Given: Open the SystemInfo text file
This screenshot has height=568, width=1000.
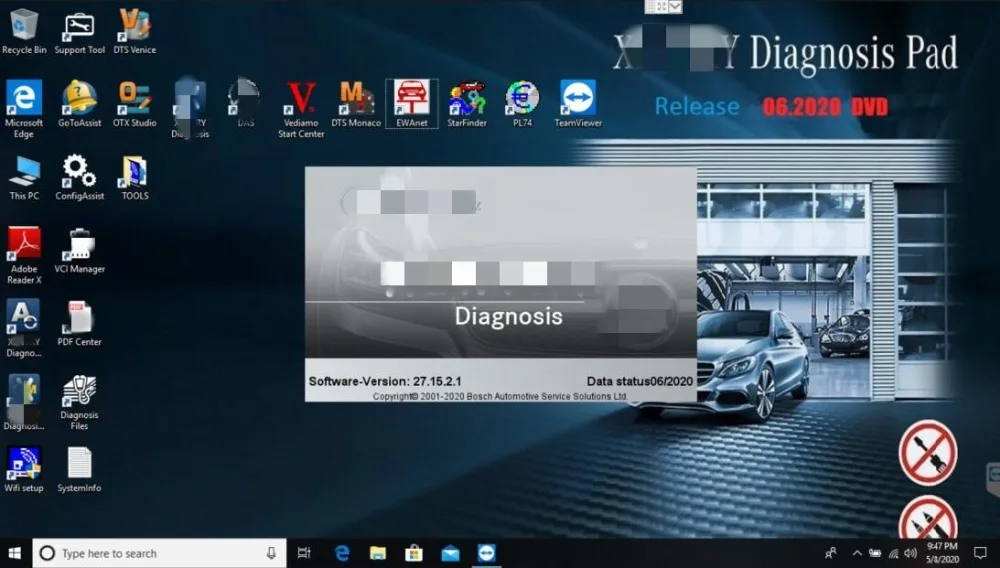Looking at the screenshot, I should pos(79,469).
